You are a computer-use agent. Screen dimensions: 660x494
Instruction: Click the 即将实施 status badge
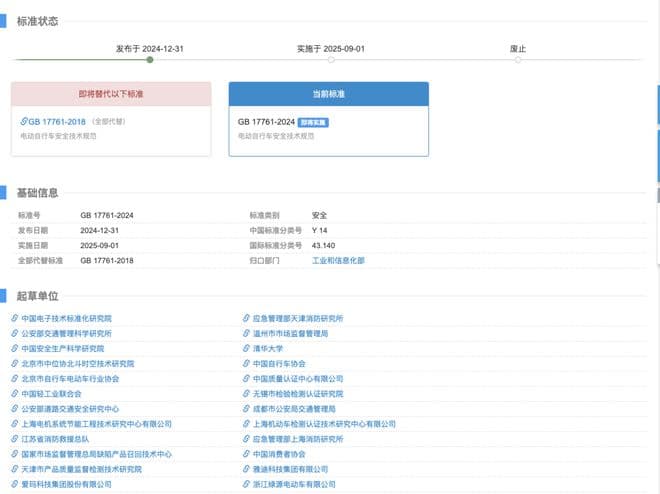313,122
